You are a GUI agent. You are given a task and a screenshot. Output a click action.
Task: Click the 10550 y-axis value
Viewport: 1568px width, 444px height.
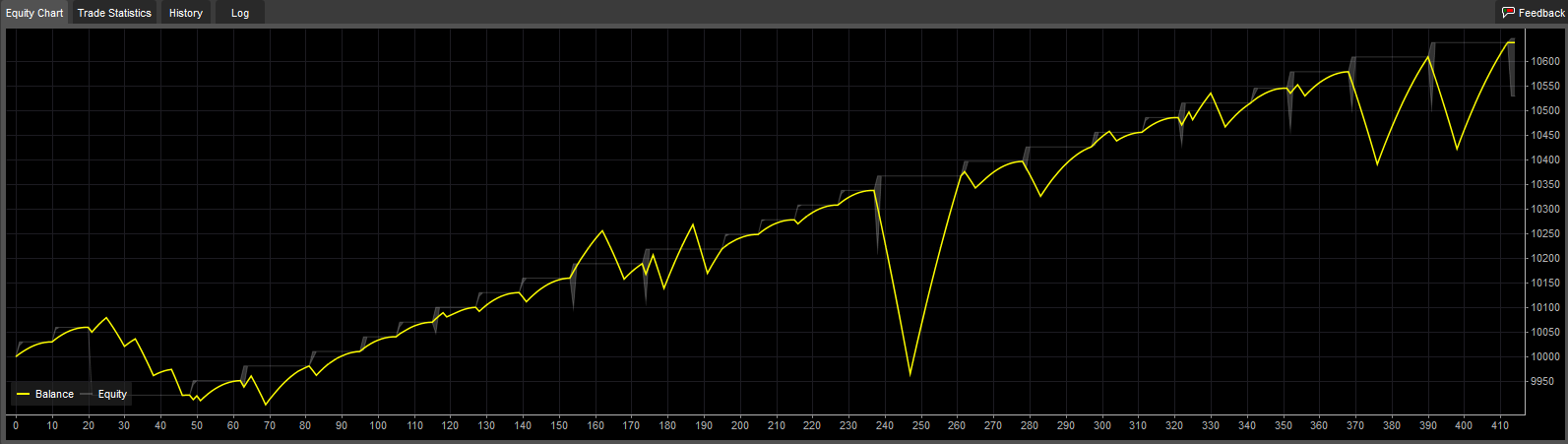1544,86
